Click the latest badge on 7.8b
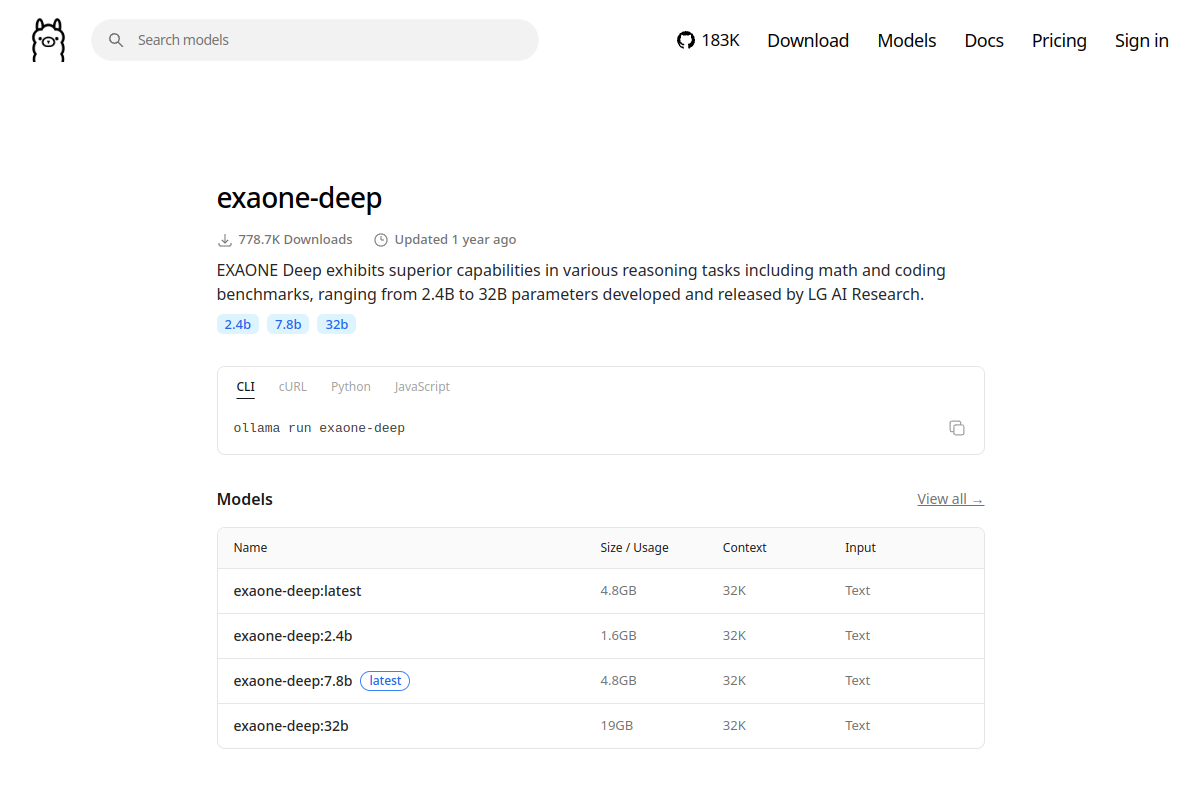 (x=385, y=681)
